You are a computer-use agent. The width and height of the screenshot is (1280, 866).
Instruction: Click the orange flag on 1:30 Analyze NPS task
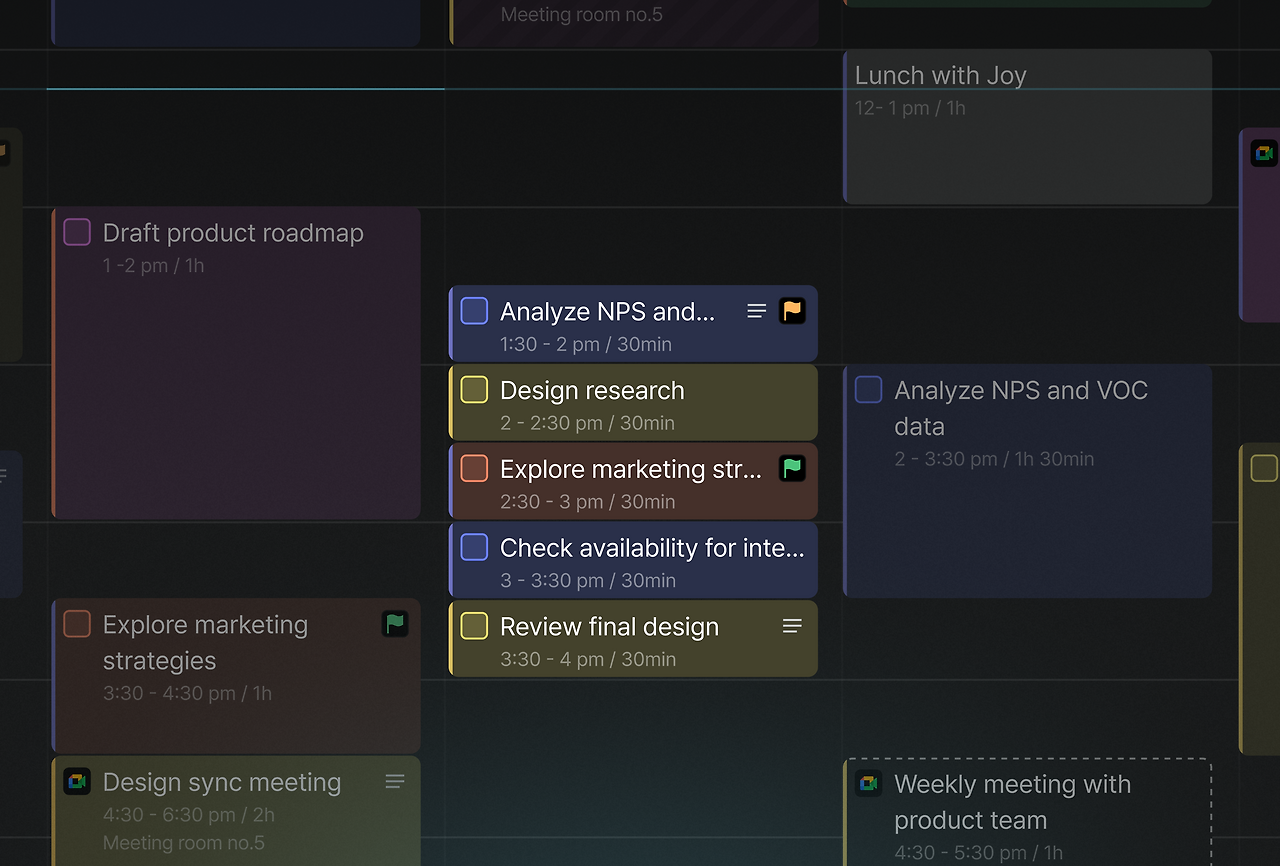point(792,311)
